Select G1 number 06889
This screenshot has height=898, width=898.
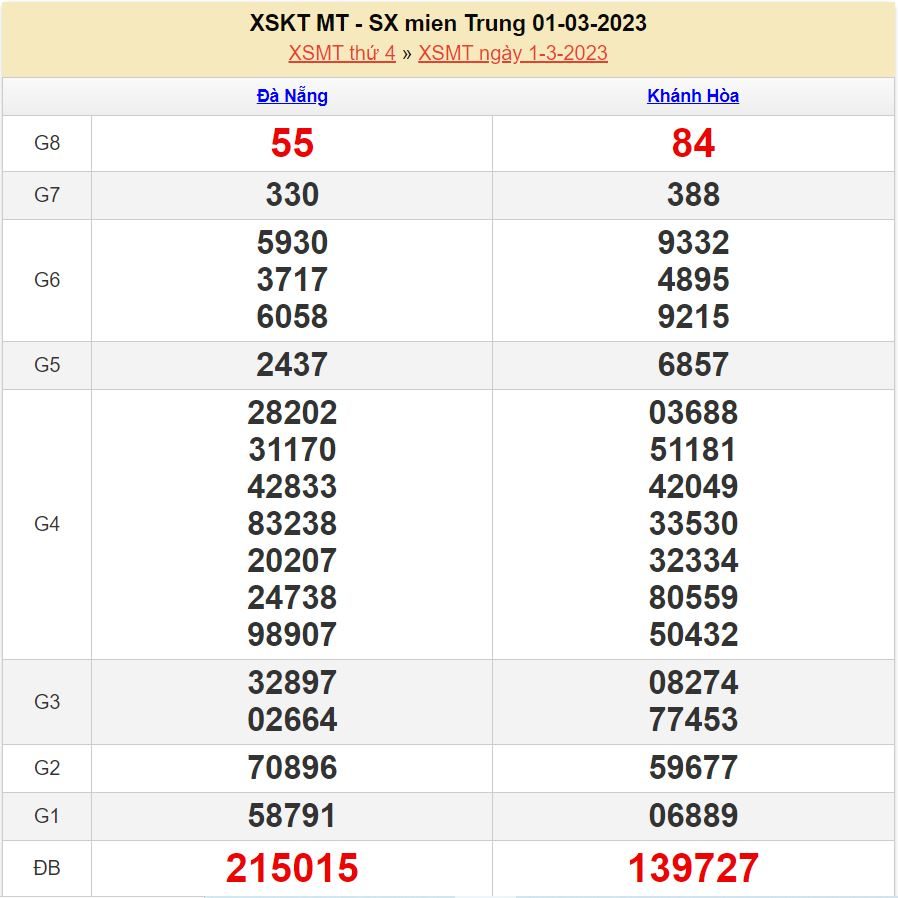pyautogui.click(x=693, y=816)
